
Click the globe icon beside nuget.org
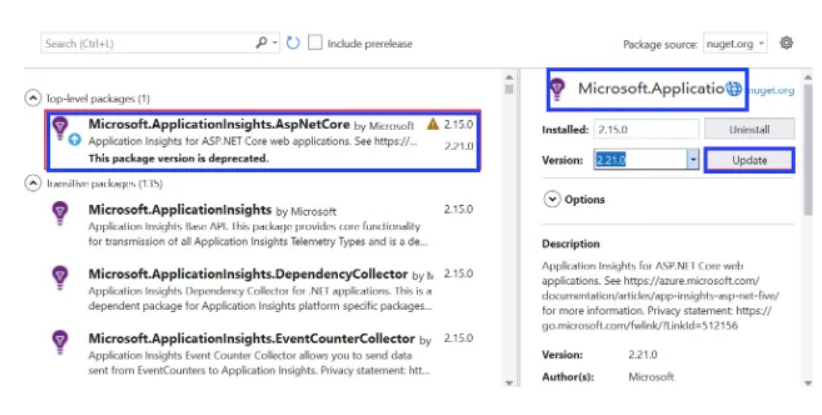click(735, 89)
